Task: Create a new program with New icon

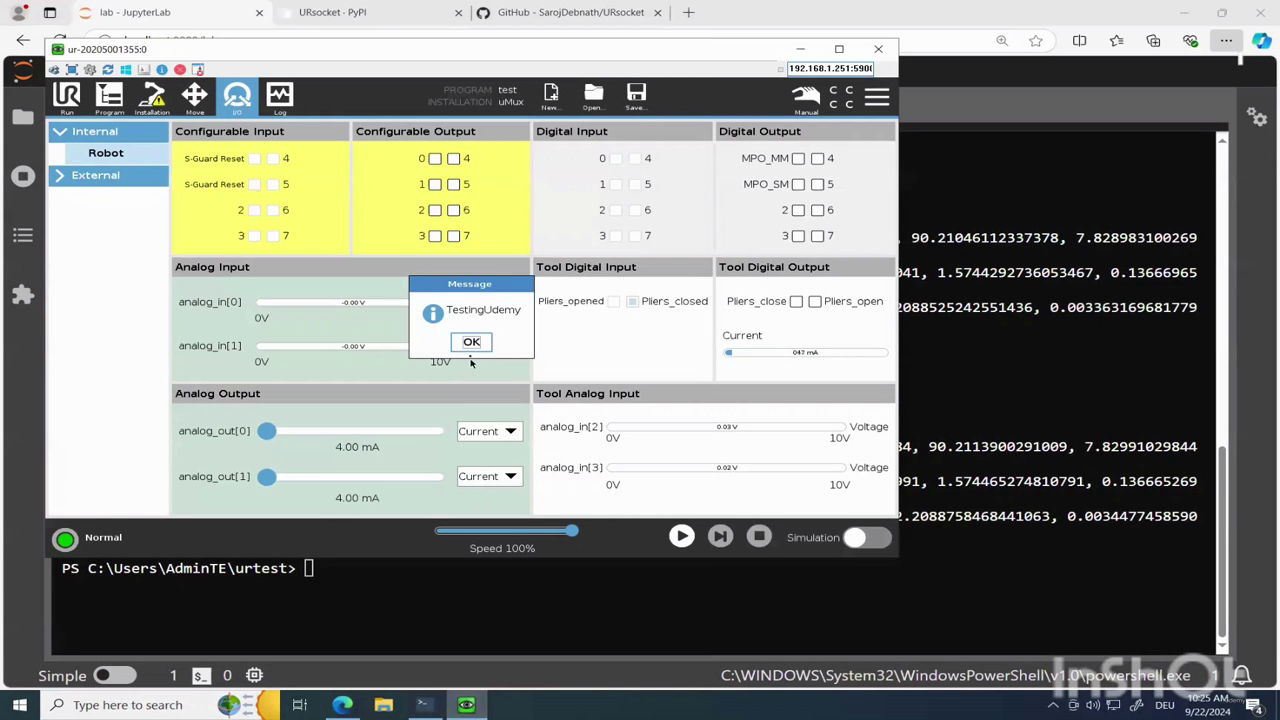Action: [x=550, y=97]
